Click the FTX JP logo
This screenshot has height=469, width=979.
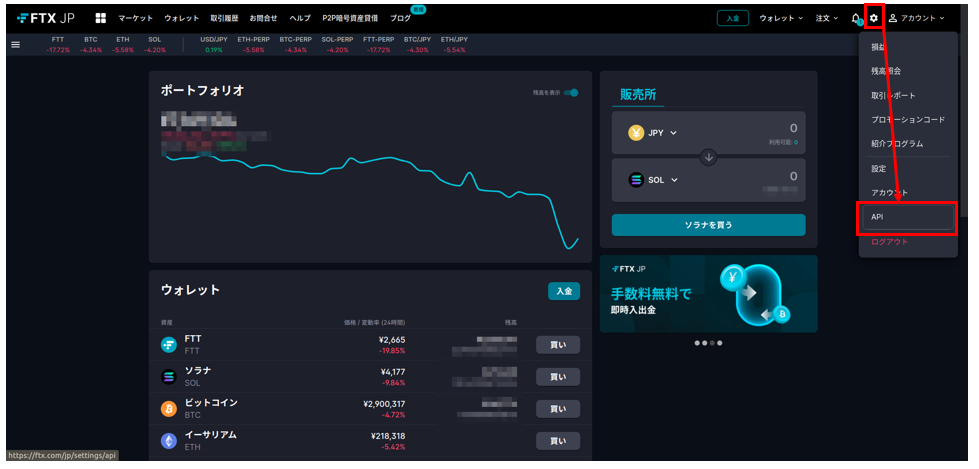[x=46, y=18]
